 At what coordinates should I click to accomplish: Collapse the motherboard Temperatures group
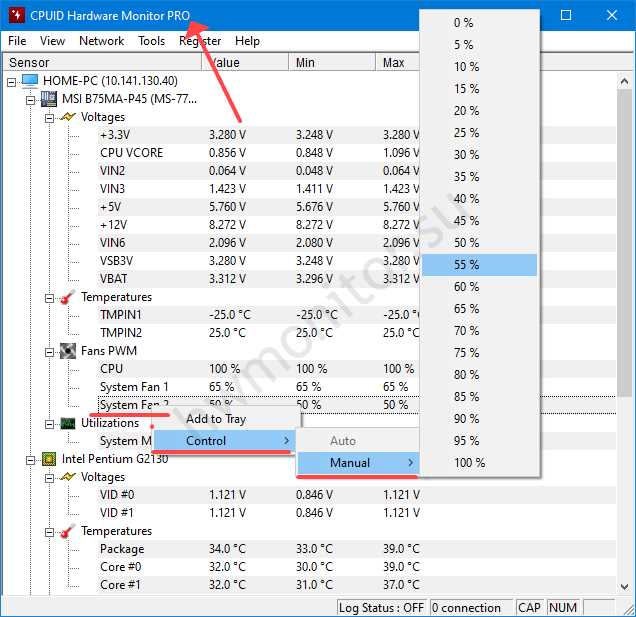coord(49,299)
